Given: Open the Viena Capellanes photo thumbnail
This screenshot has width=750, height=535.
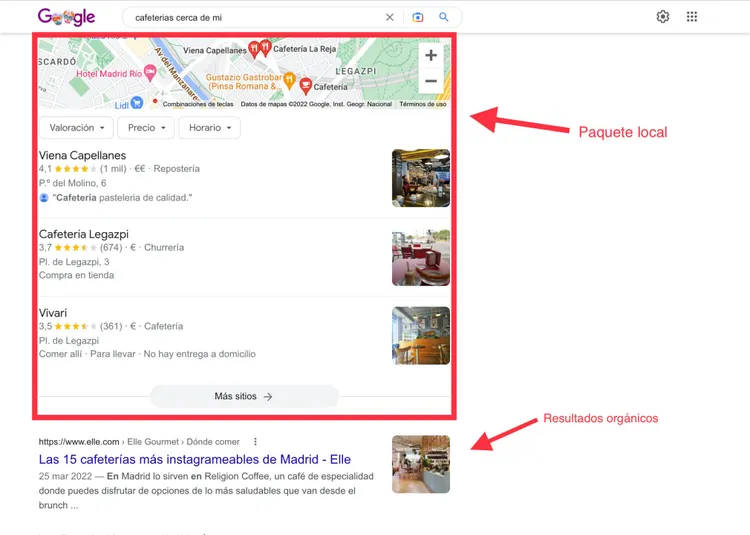Looking at the screenshot, I should tap(421, 178).
